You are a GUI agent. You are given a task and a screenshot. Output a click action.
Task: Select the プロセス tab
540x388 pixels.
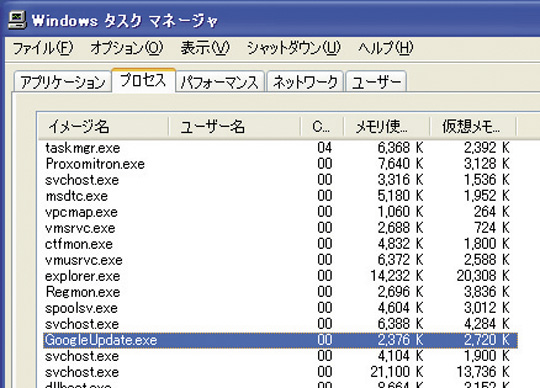(x=143, y=80)
